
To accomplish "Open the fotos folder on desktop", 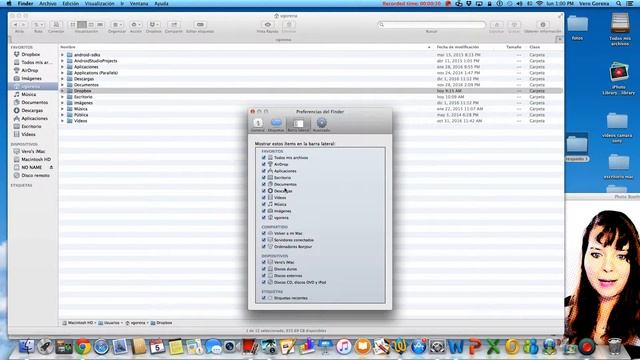I will click(578, 27).
